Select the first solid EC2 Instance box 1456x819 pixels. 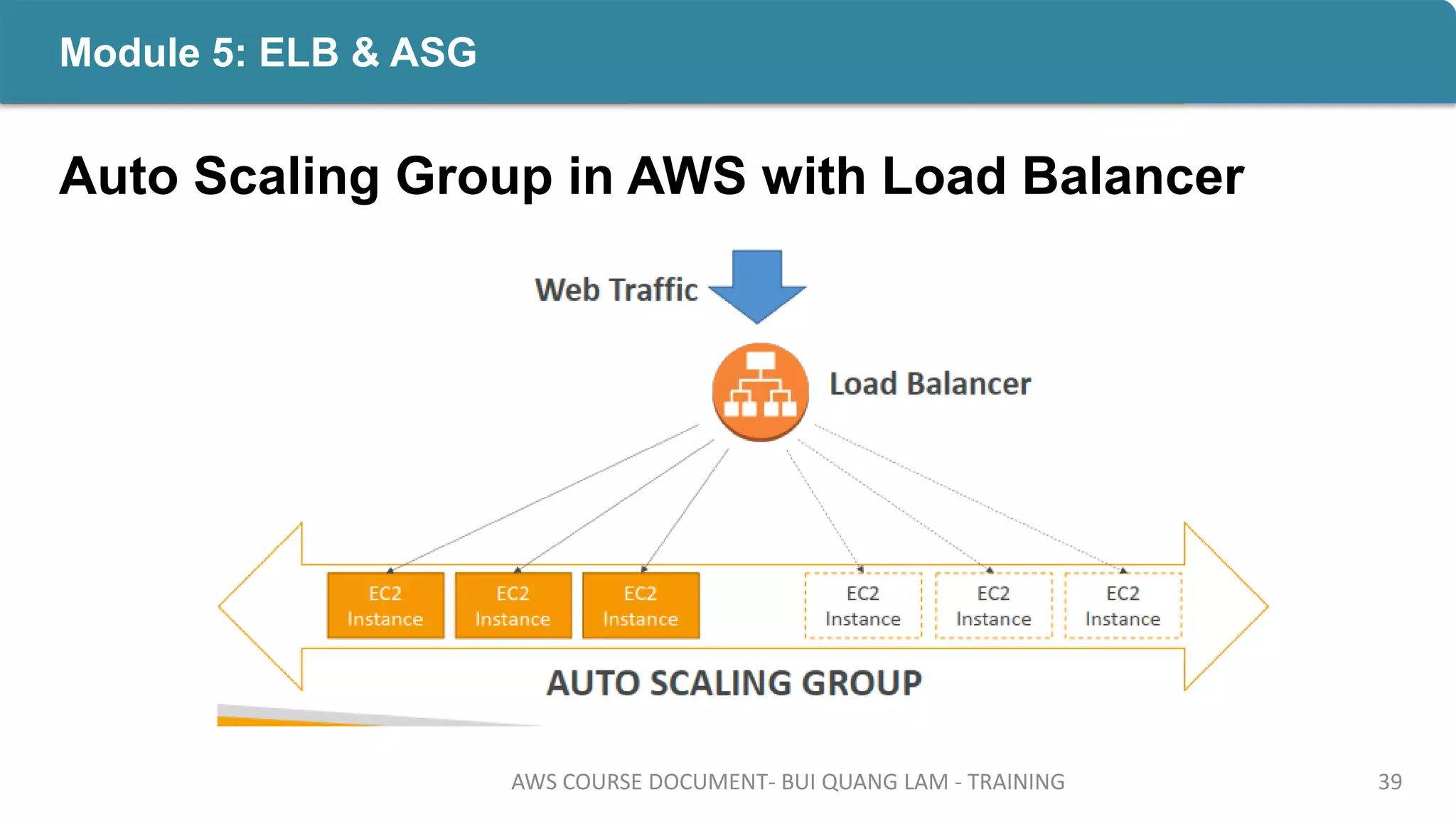pyautogui.click(x=385, y=606)
